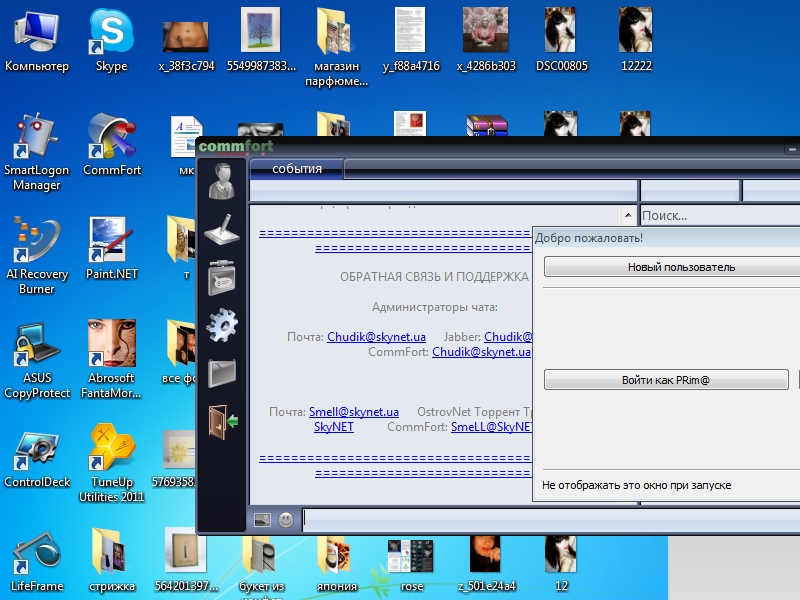The image size is (800, 600).
Task: Select the x_4286b303 photo on desktop
Action: 486,40
